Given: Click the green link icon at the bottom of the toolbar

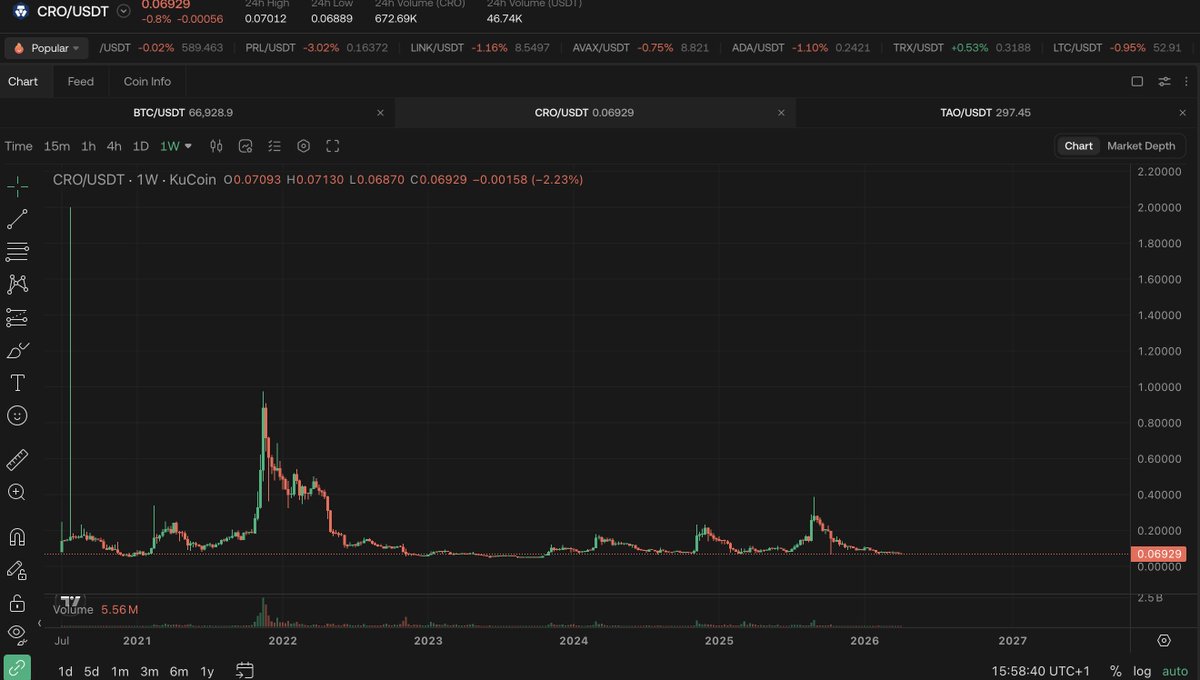Looking at the screenshot, I should click(x=17, y=668).
